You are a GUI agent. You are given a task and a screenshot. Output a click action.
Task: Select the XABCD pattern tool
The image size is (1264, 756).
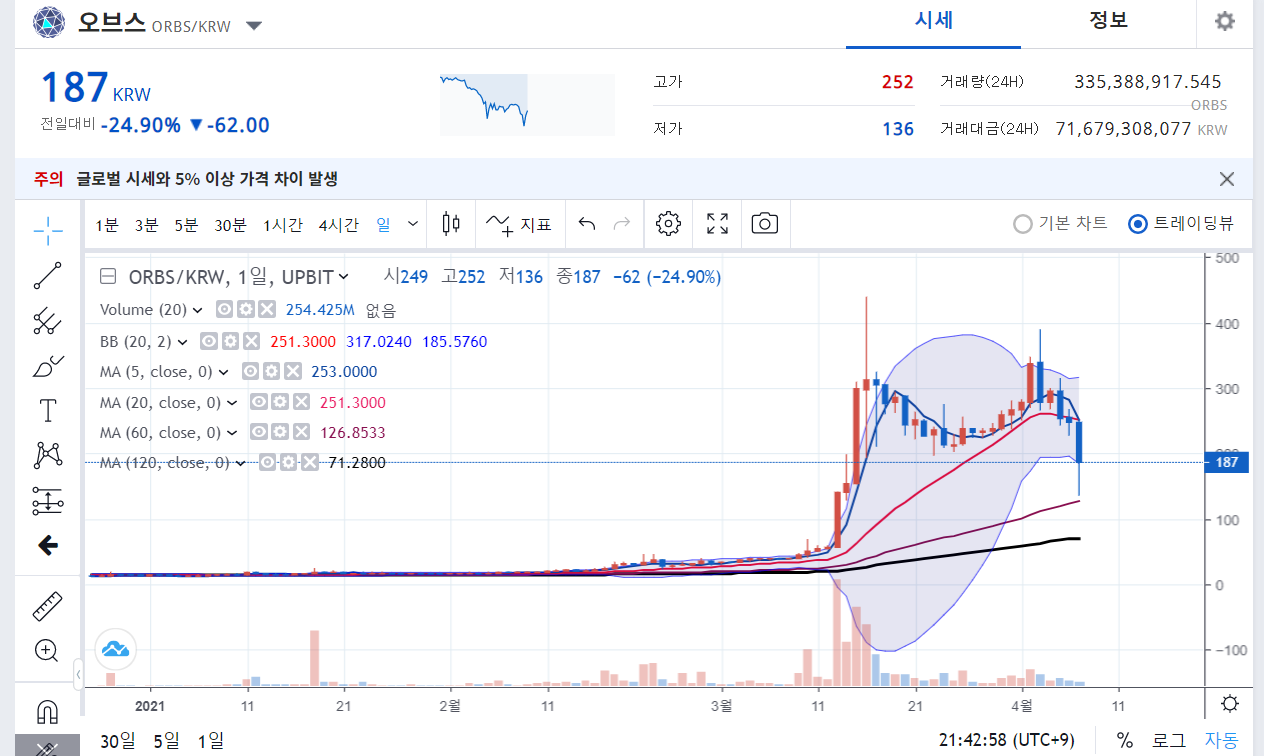coord(47,455)
